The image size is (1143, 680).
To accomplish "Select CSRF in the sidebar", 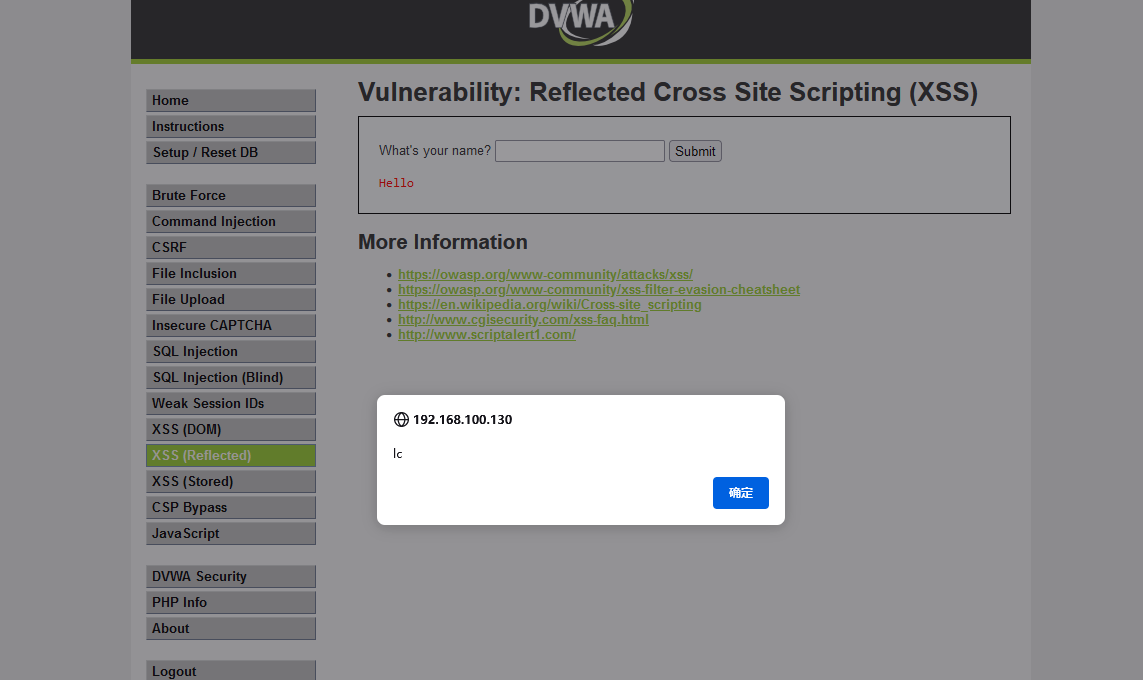I will tap(231, 248).
